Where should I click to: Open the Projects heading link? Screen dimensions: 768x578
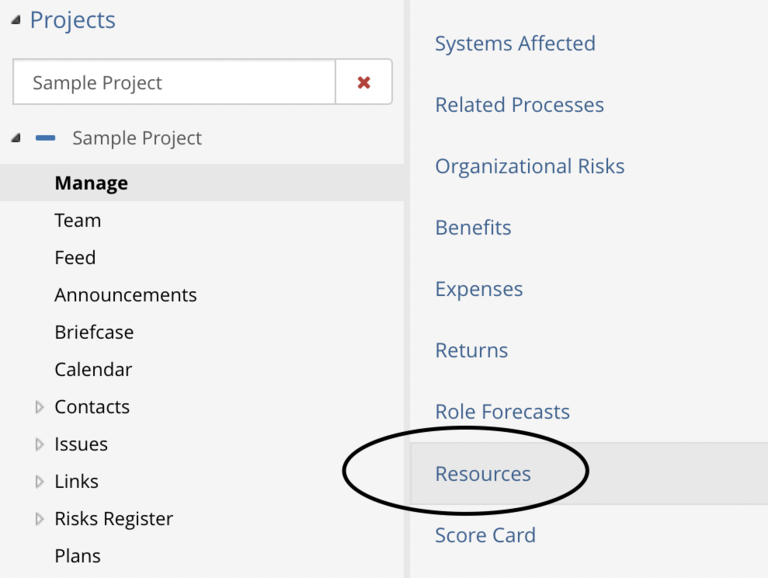click(x=72, y=20)
